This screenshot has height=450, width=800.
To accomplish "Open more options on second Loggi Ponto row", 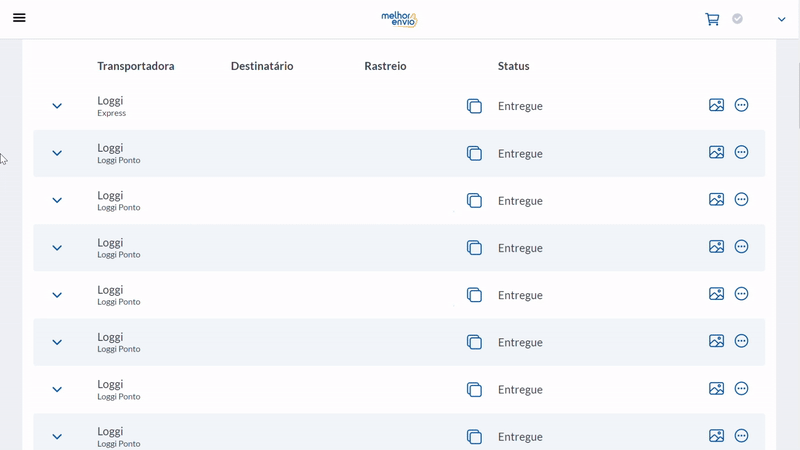I will [x=741, y=199].
